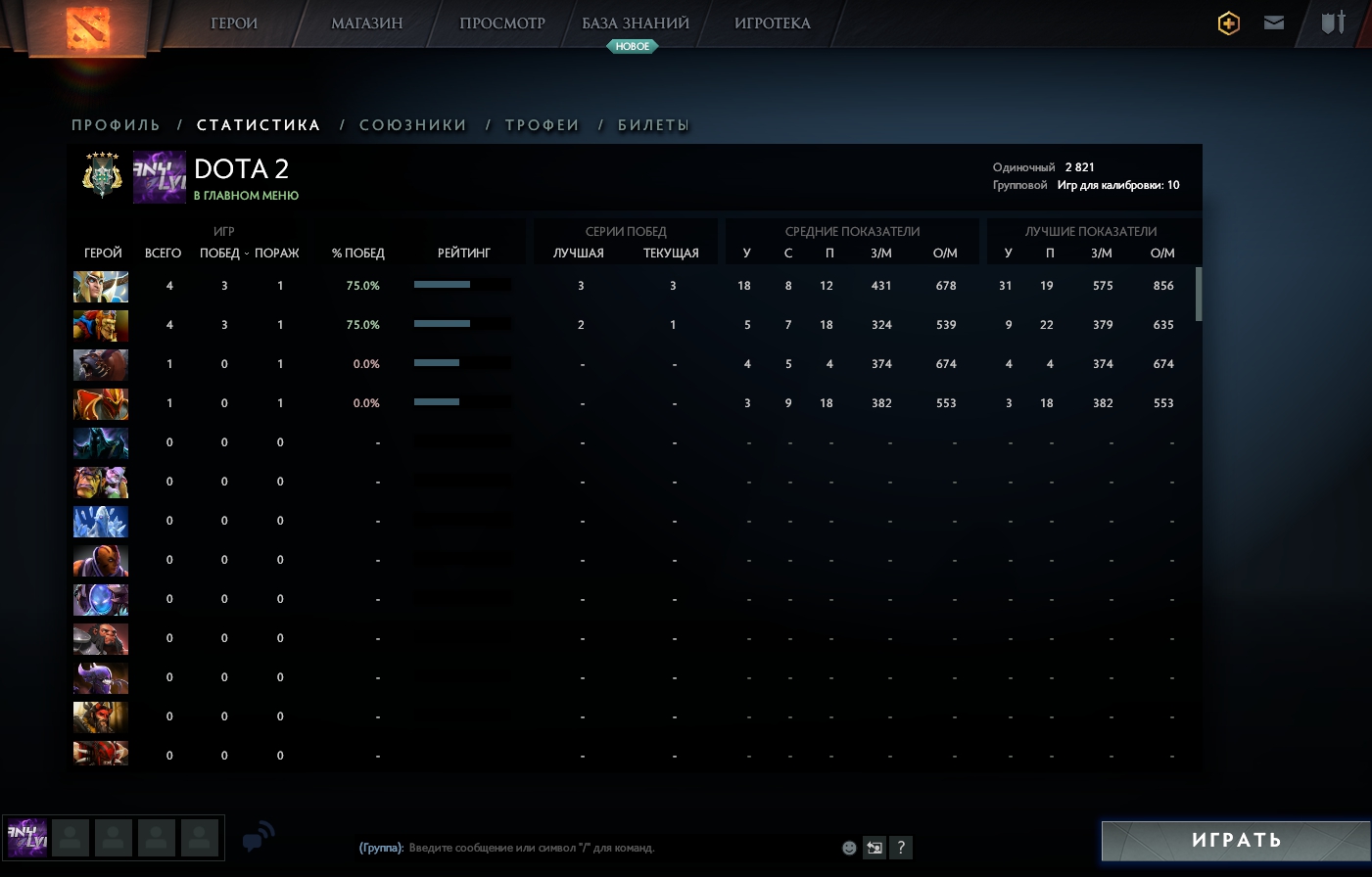The height and width of the screenshot is (877, 1372).
Task: Select the Batrider hero portrait
Action: [101, 717]
